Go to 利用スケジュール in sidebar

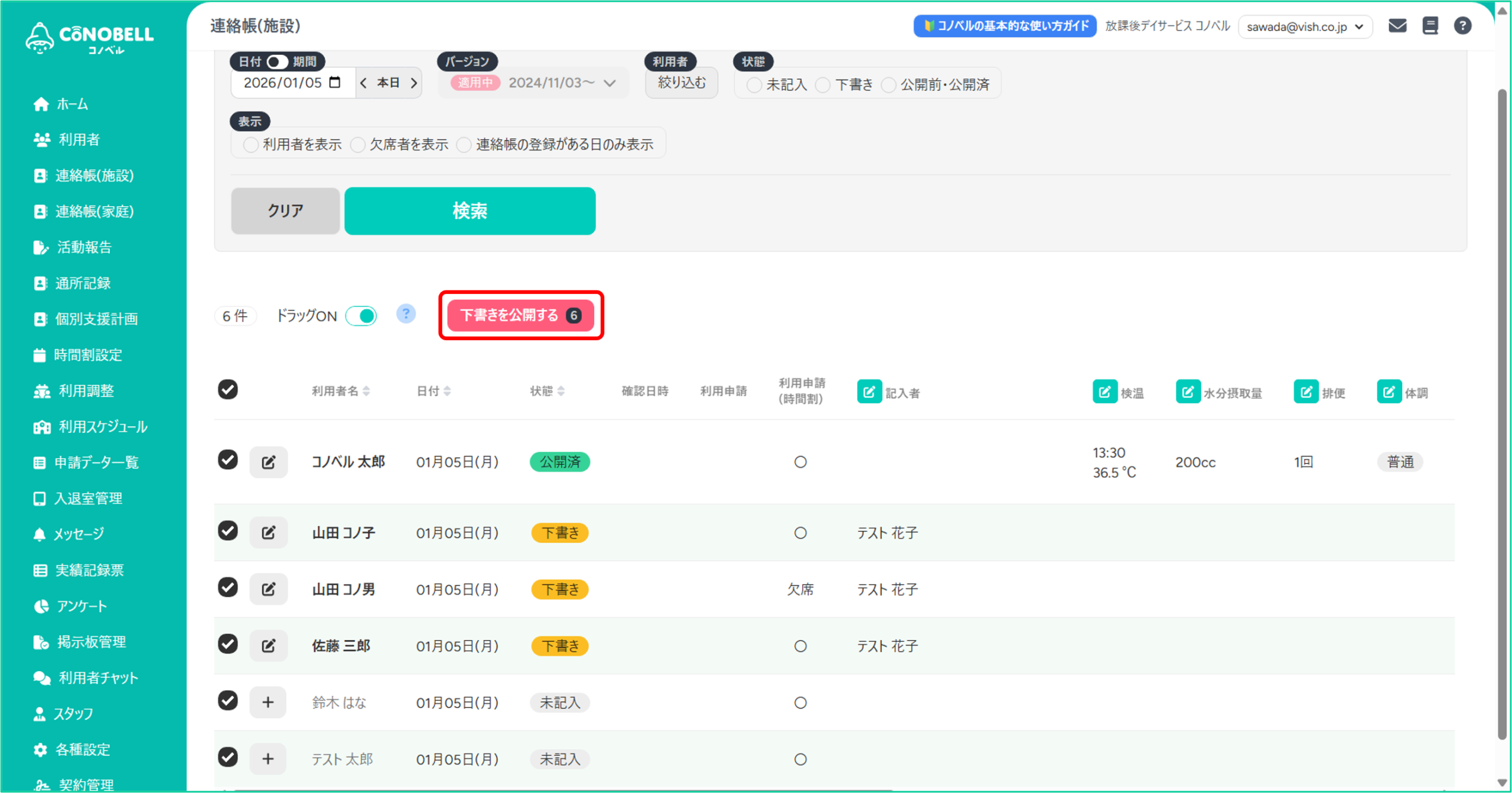point(103,426)
